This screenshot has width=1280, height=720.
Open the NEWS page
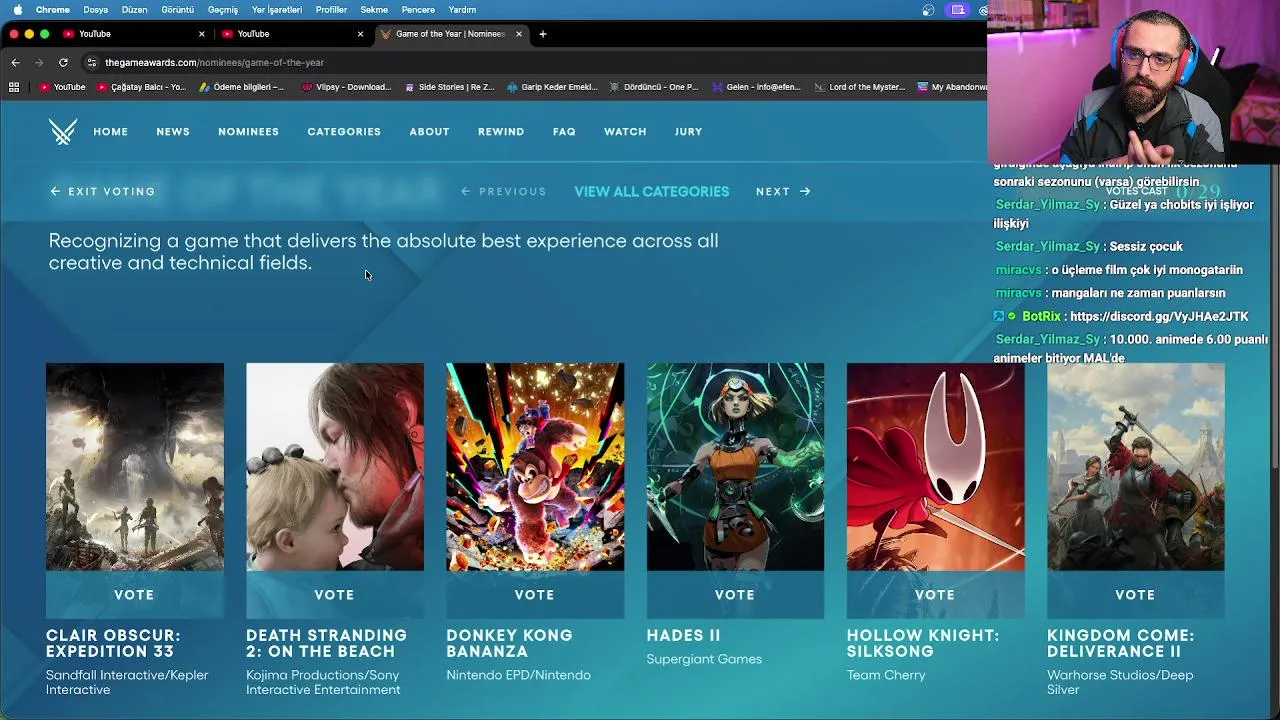[x=173, y=131]
